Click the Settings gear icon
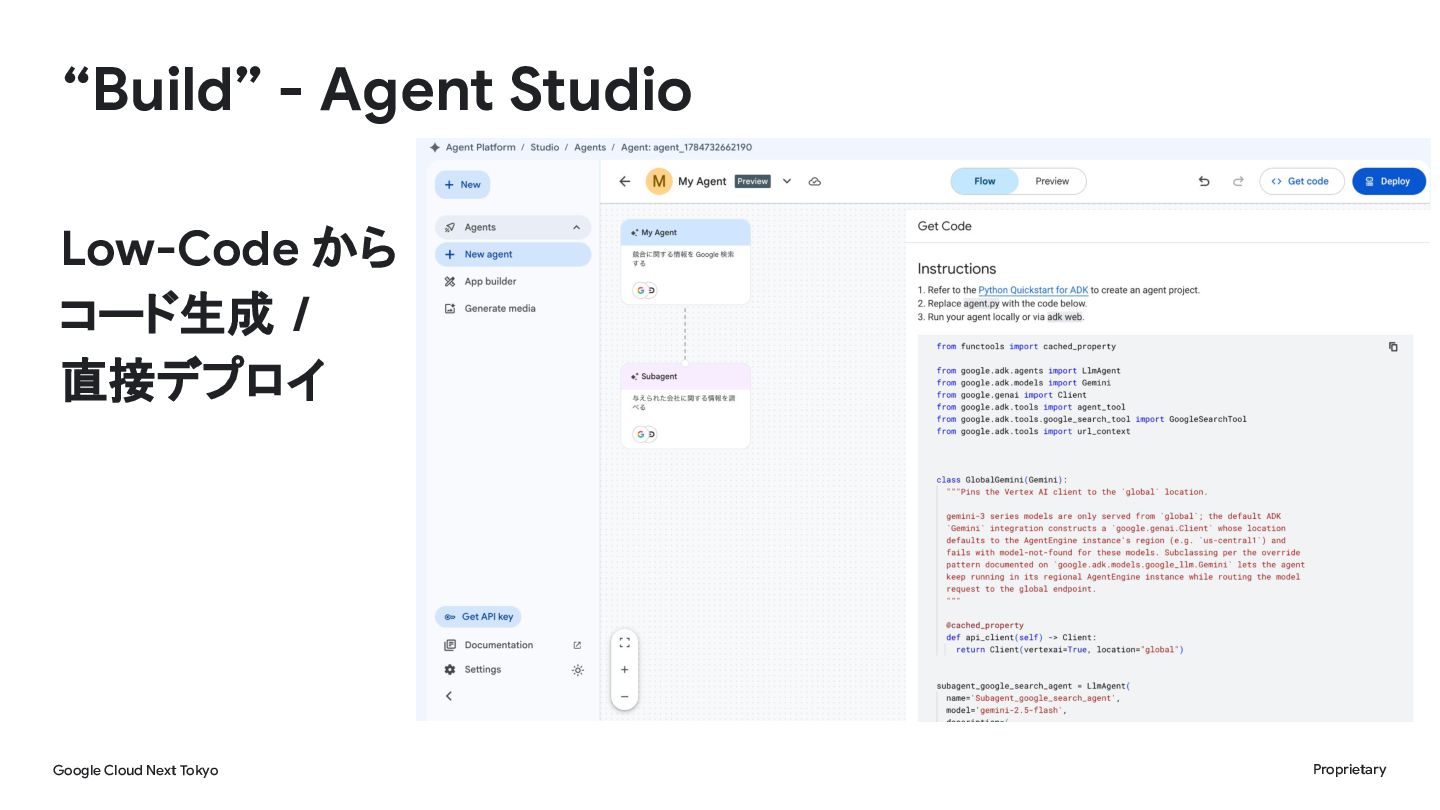 [450, 670]
